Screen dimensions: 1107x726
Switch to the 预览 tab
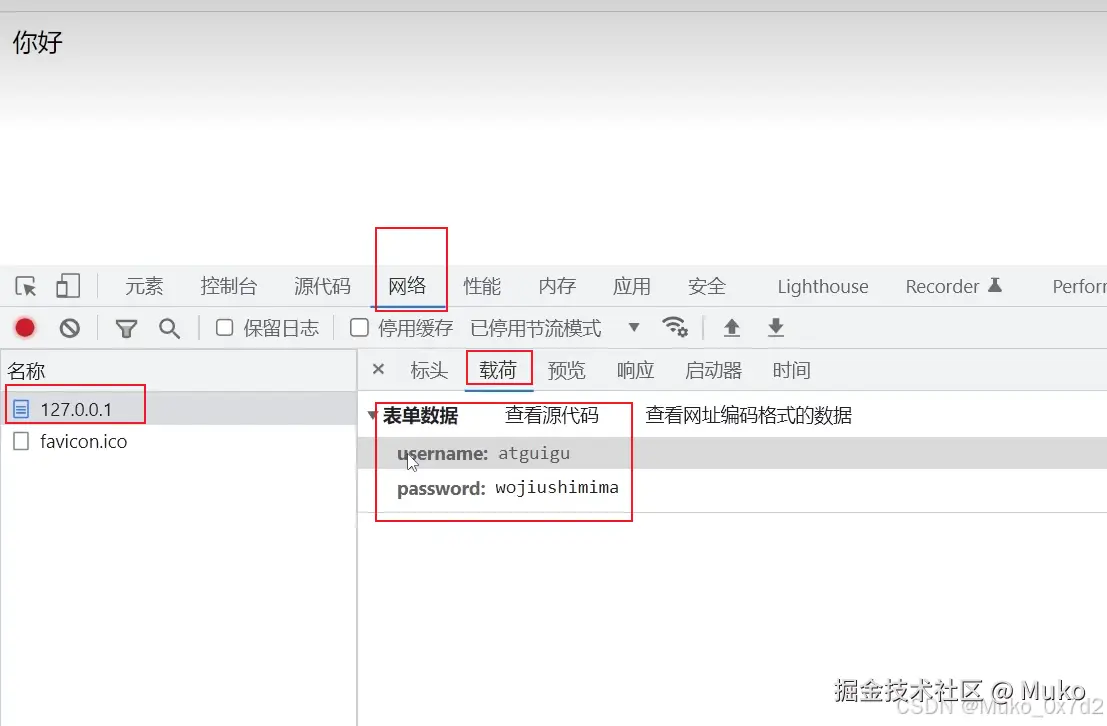point(567,370)
